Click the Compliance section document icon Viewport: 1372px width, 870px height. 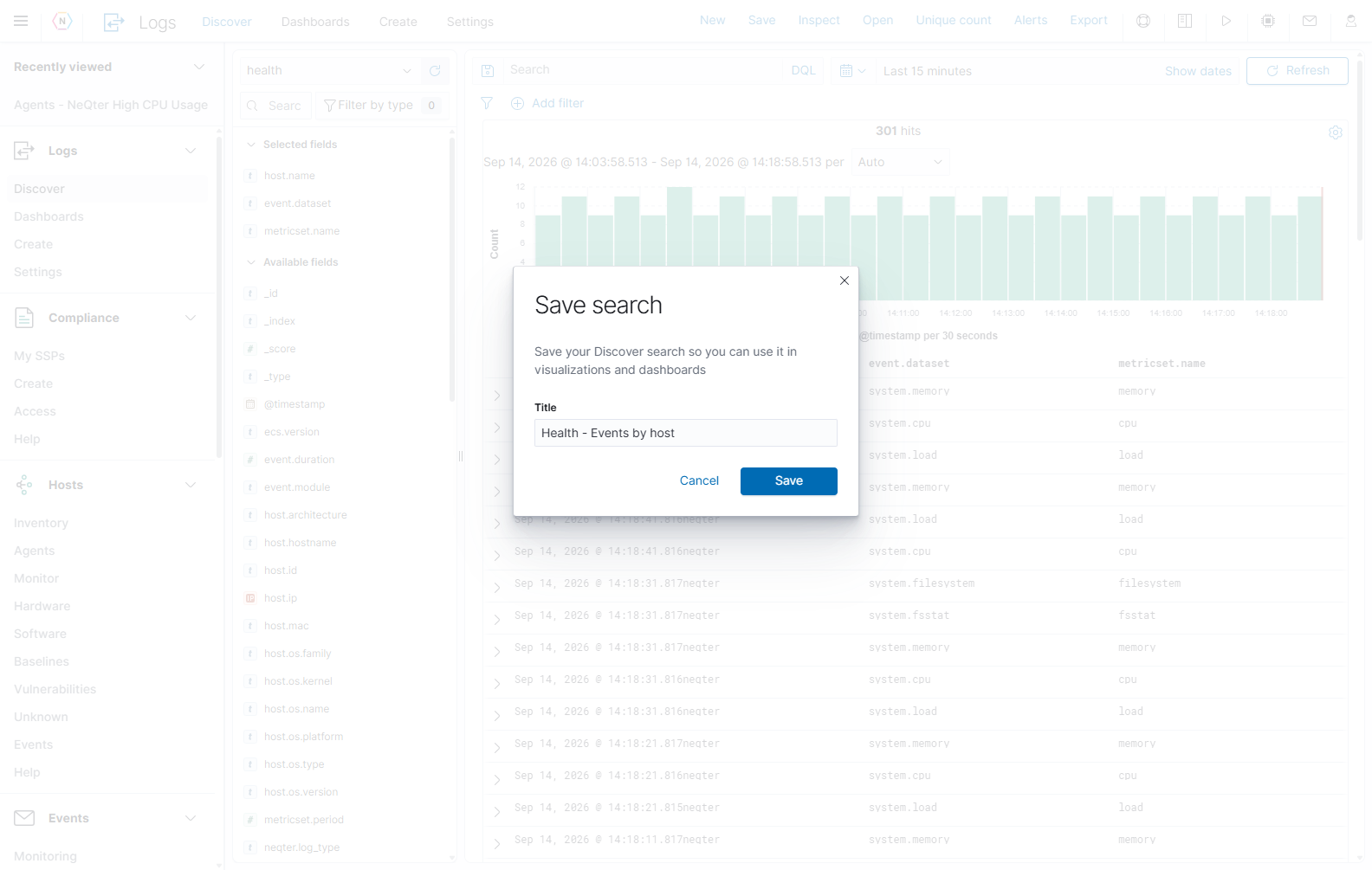pos(24,318)
